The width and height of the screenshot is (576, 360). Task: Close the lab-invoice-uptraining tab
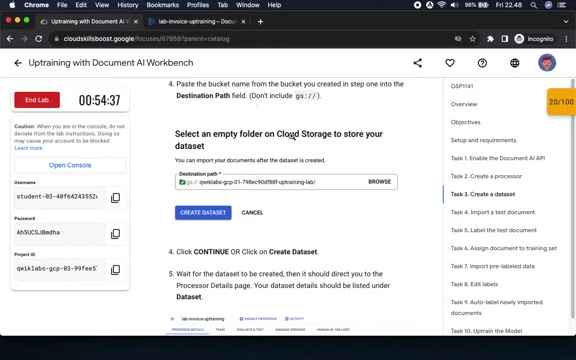click(243, 22)
